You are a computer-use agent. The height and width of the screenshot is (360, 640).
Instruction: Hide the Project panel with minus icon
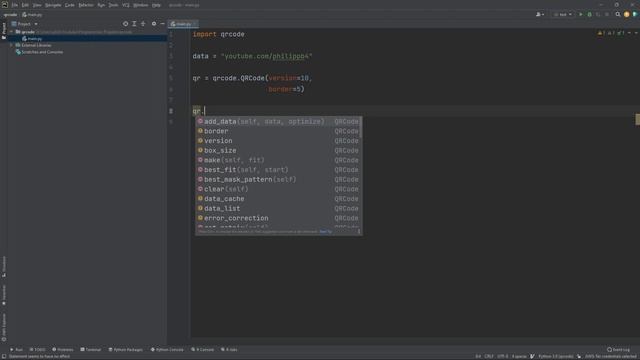(162, 24)
